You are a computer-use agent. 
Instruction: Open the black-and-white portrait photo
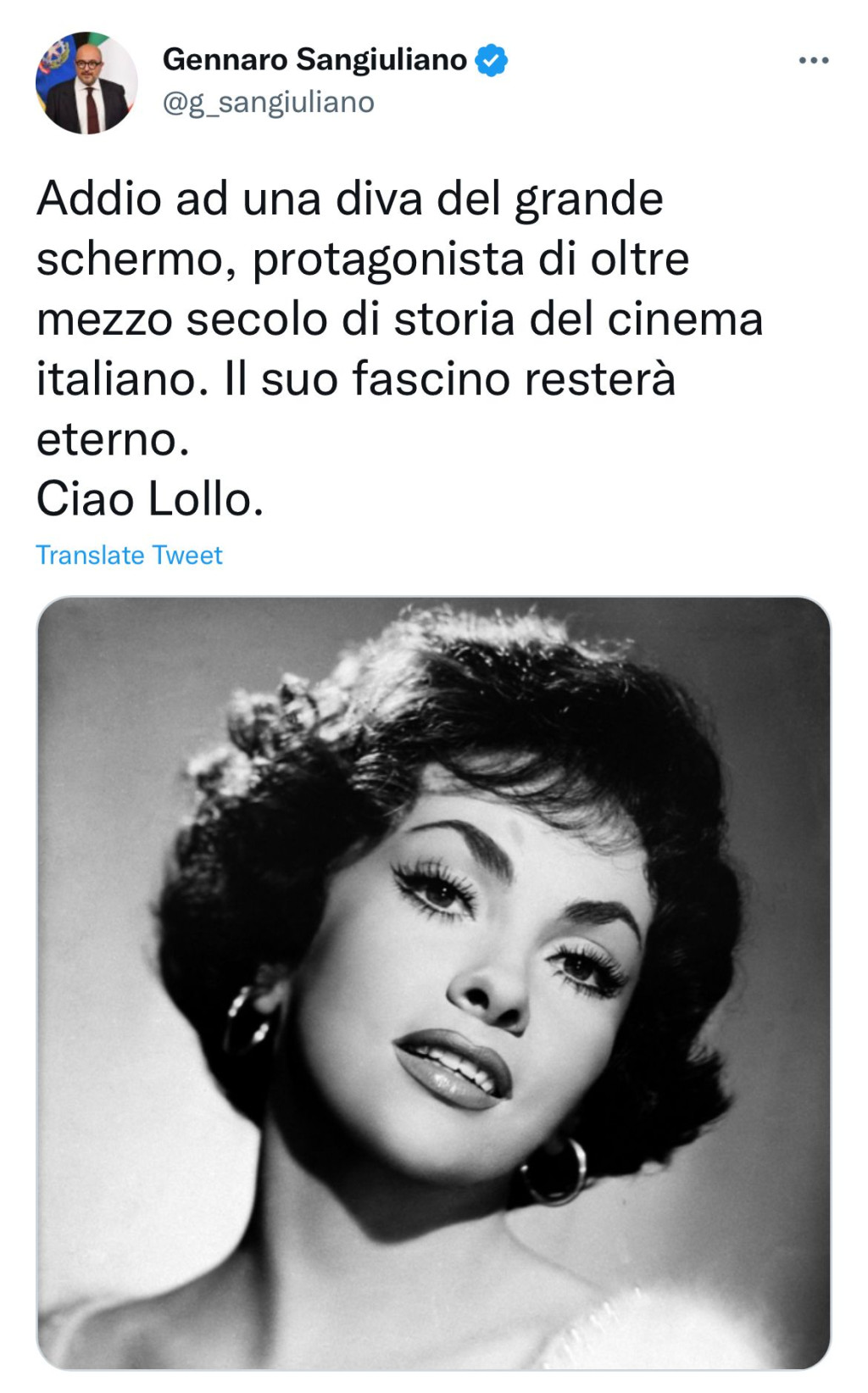(434, 983)
